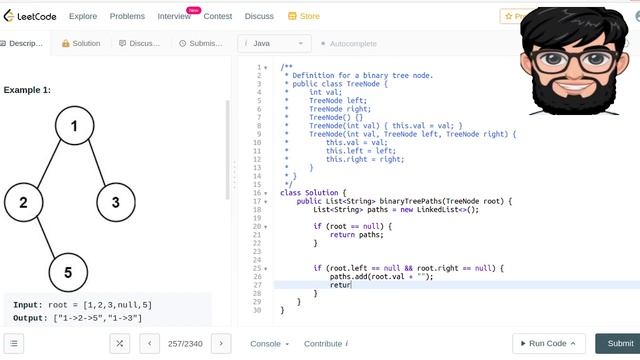The width and height of the screenshot is (640, 360).
Task: Open the Discuss page
Action: click(259, 16)
